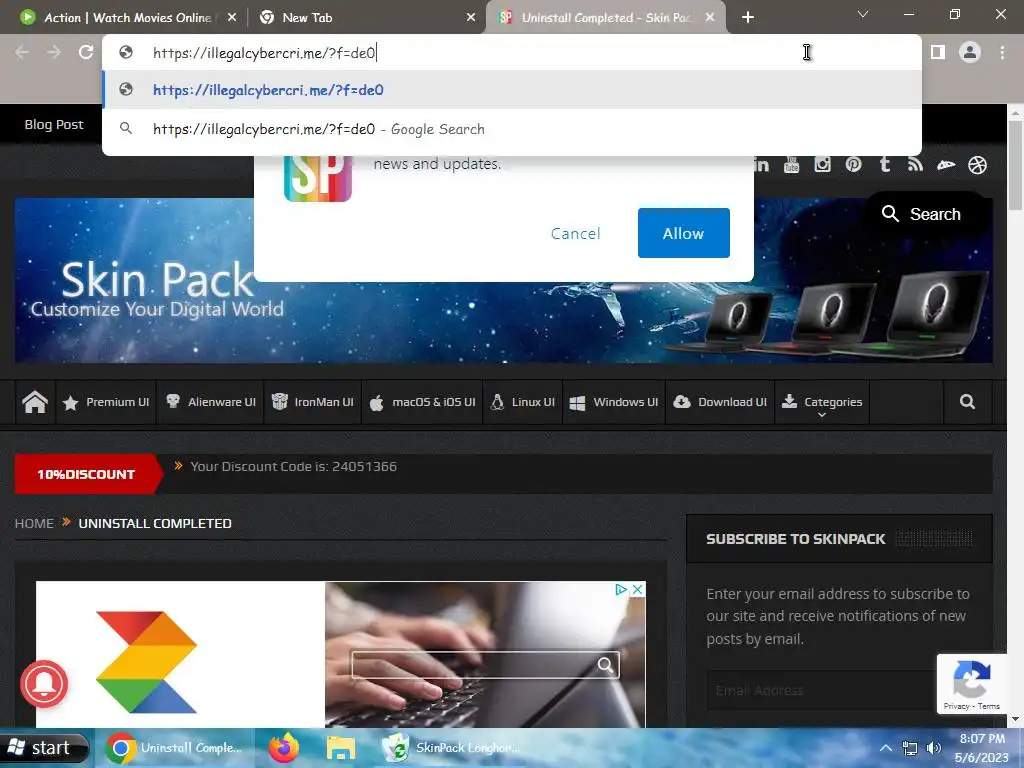Click the browser forward arrow
The height and width of the screenshot is (768, 1024).
pos(54,52)
